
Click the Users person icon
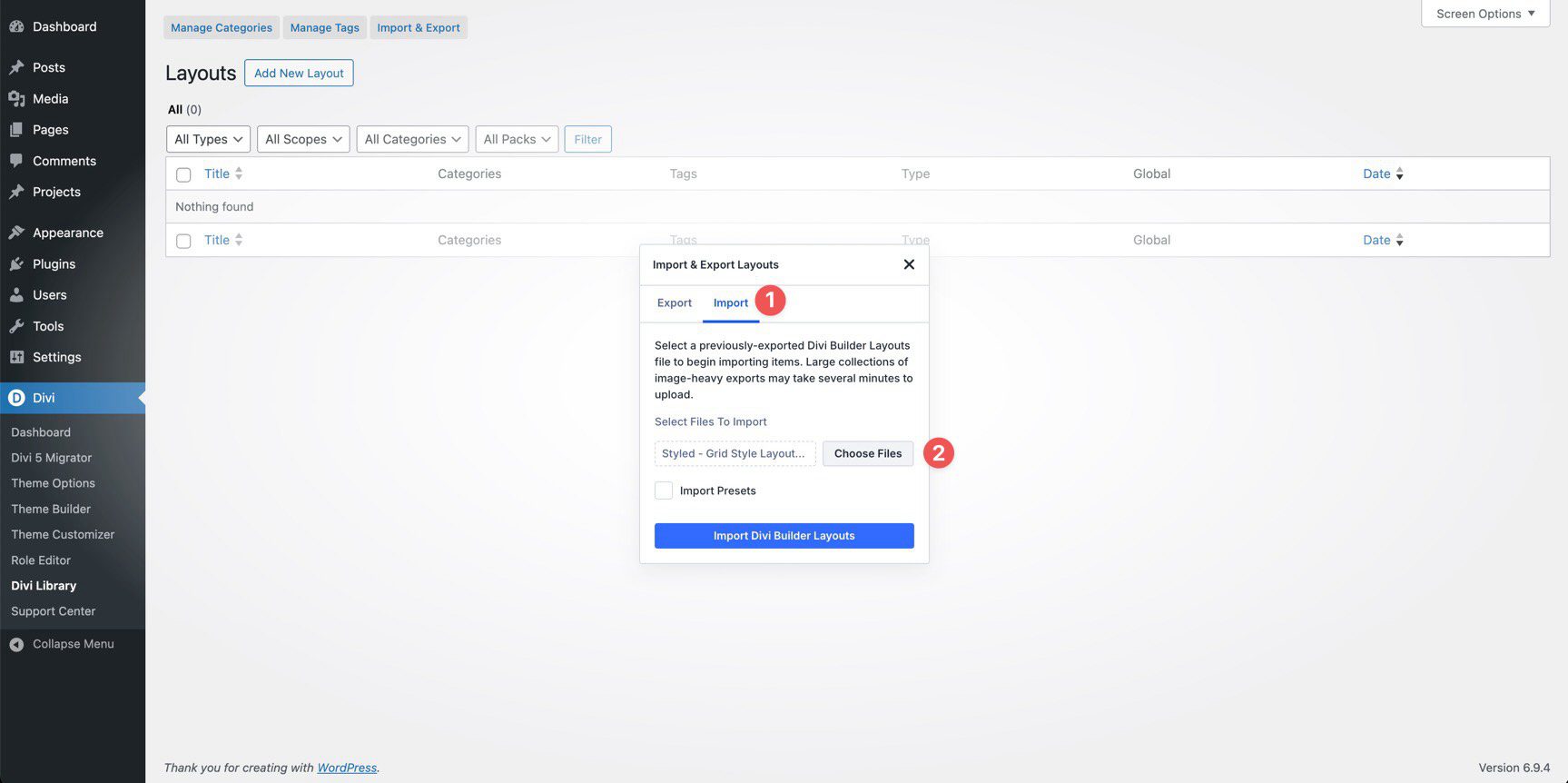(x=16, y=295)
